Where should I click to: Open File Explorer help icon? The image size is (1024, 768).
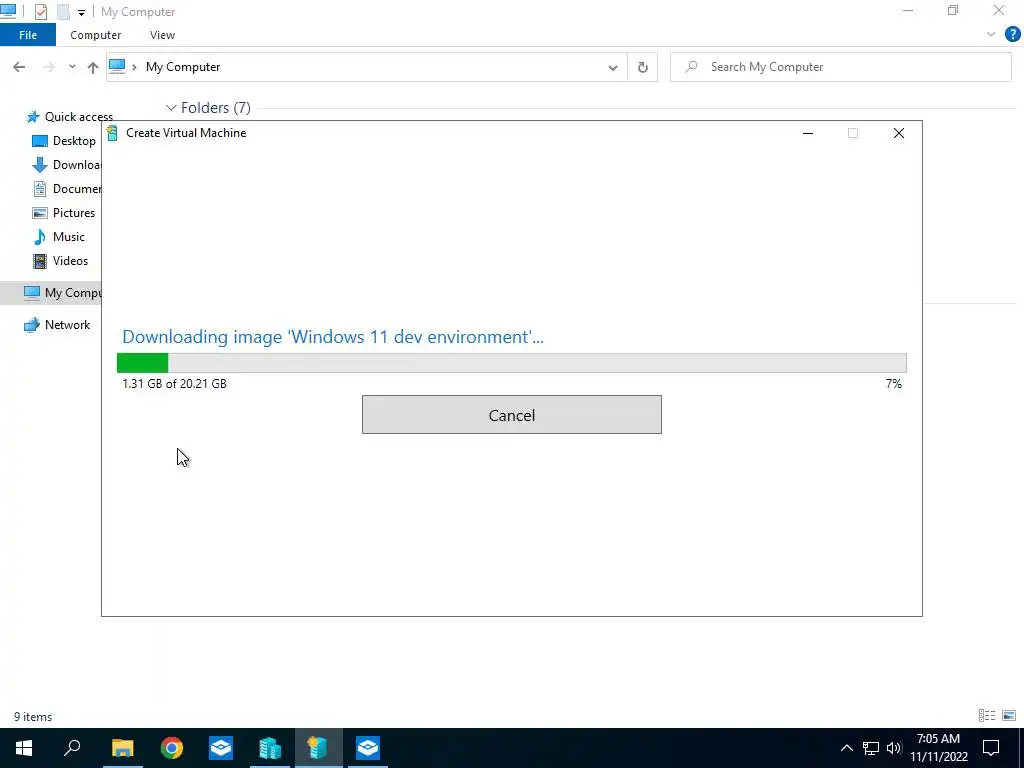click(1012, 35)
